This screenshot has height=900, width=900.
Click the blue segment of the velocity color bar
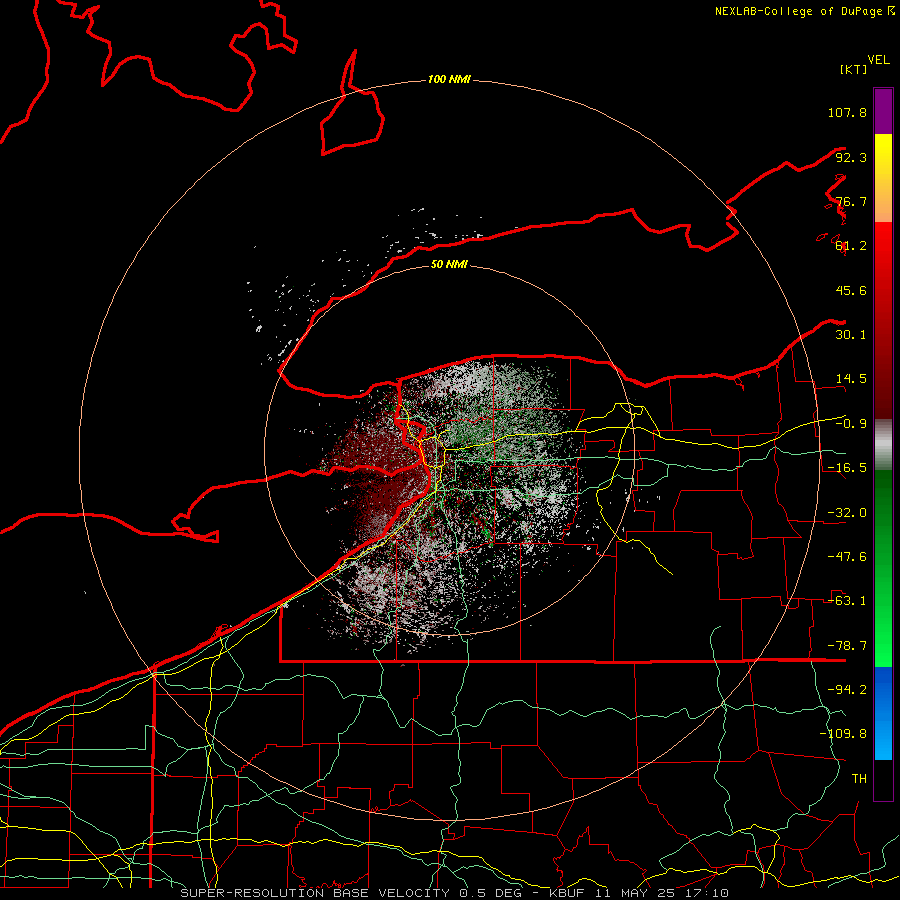tap(883, 713)
